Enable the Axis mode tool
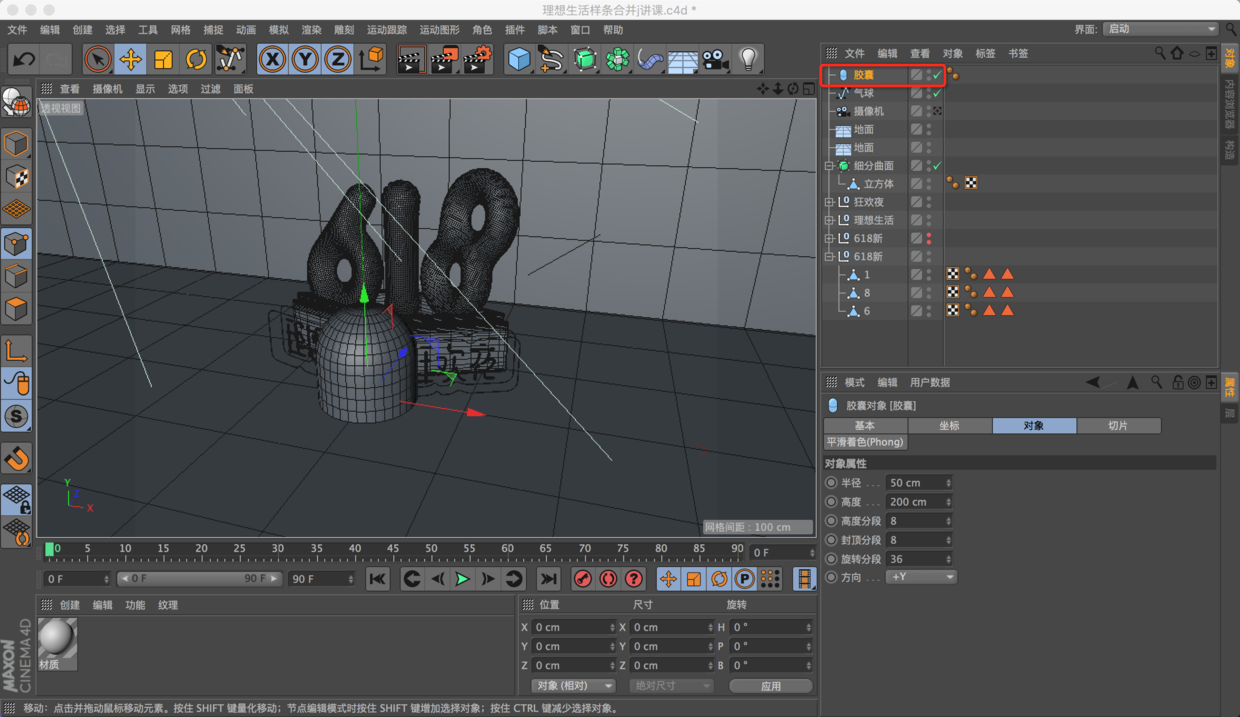 16,350
